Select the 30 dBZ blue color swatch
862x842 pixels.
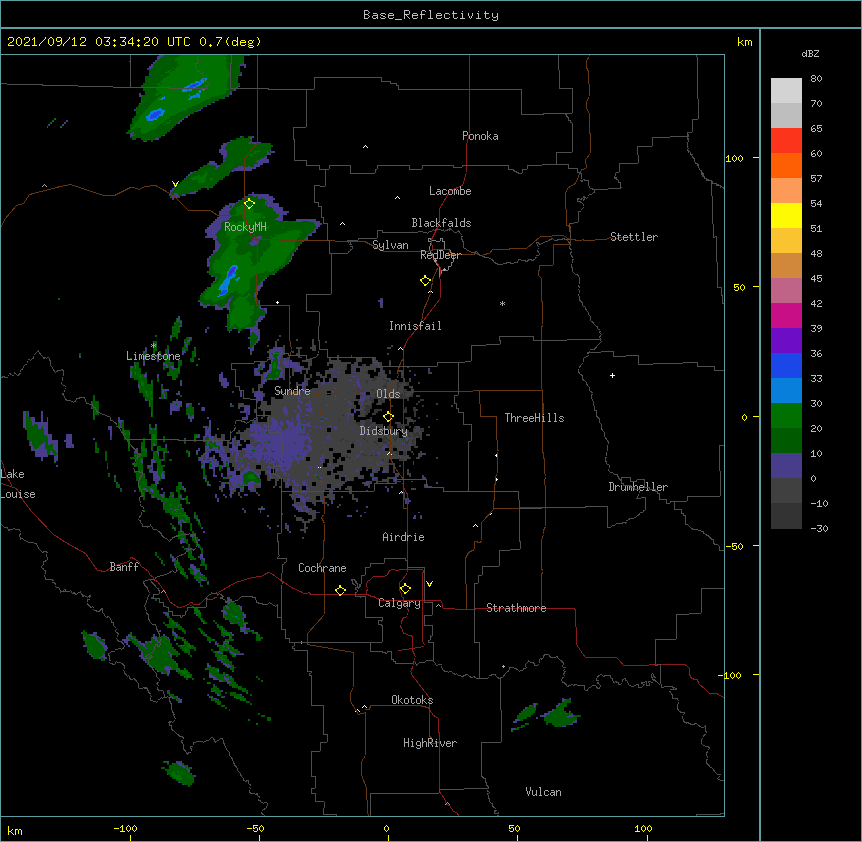[x=786, y=390]
